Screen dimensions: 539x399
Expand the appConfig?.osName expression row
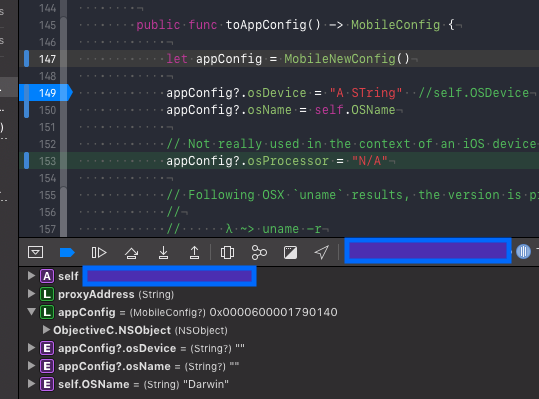coord(31,366)
